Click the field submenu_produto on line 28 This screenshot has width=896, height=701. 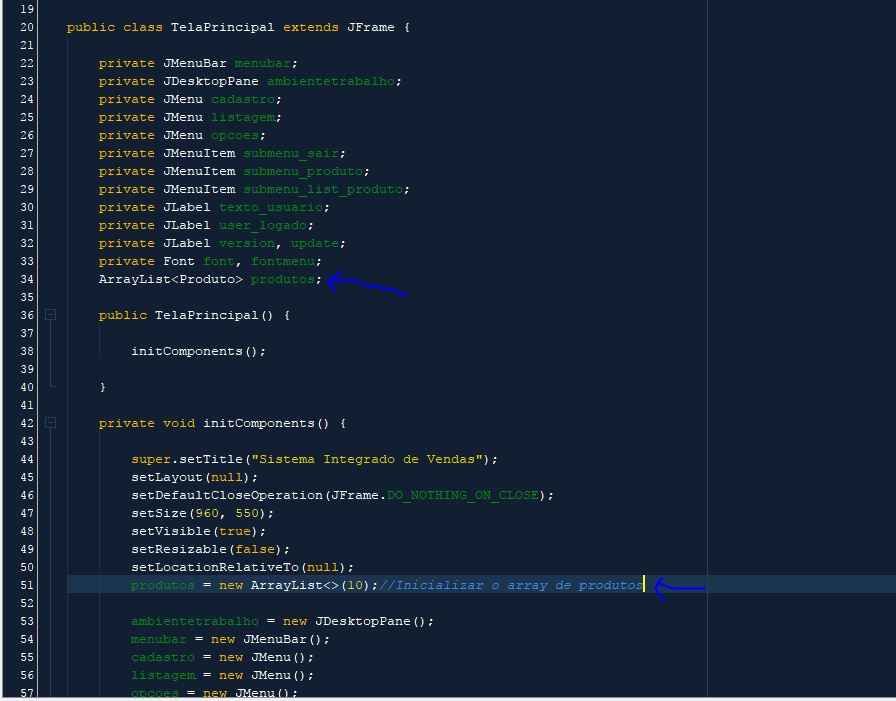(303, 171)
